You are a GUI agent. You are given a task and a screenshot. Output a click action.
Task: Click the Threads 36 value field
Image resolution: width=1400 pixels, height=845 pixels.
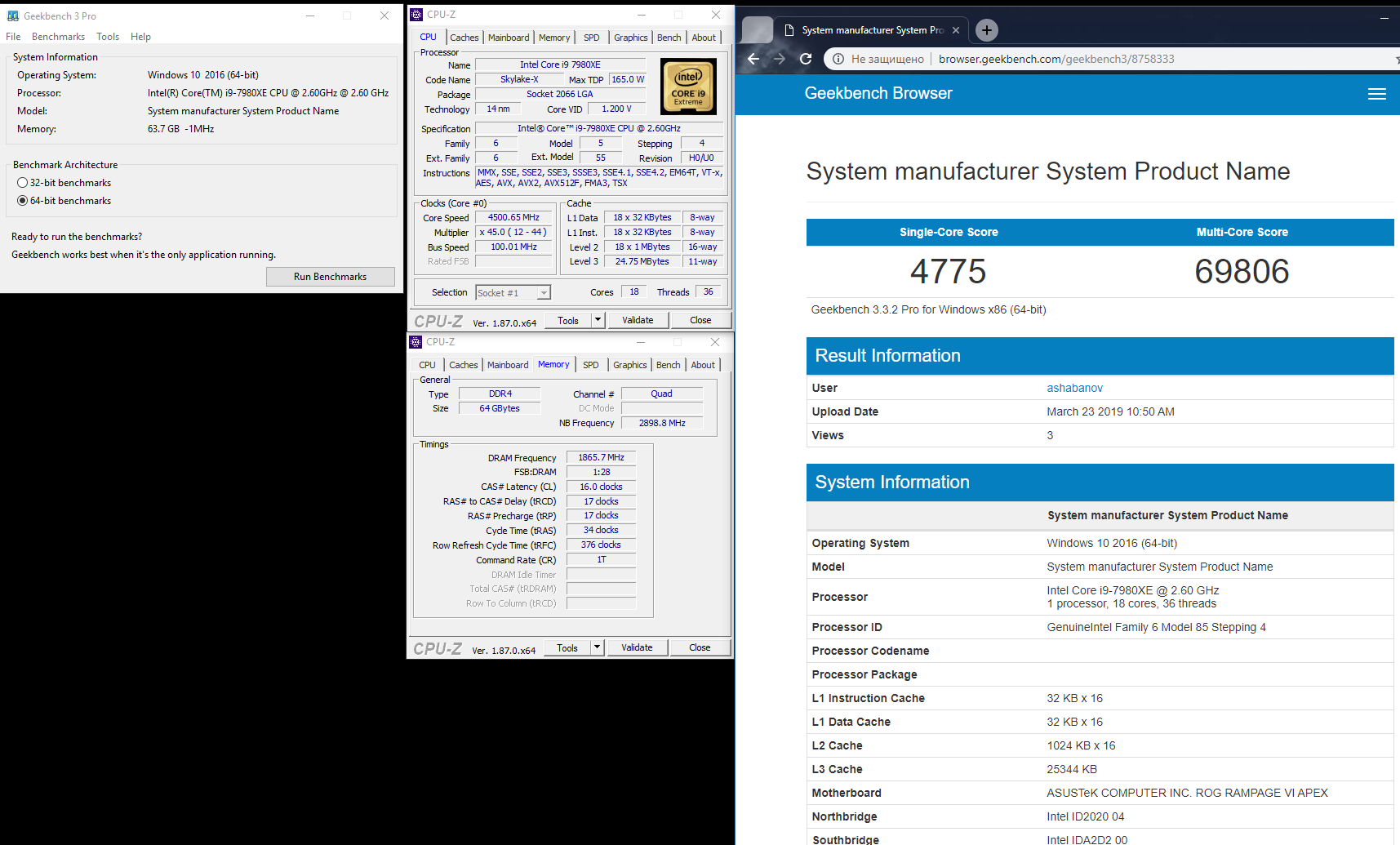pos(708,292)
